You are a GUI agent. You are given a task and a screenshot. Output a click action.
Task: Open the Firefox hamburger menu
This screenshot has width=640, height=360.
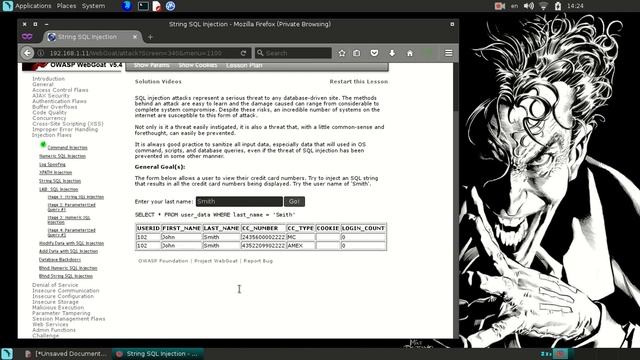pos(449,53)
